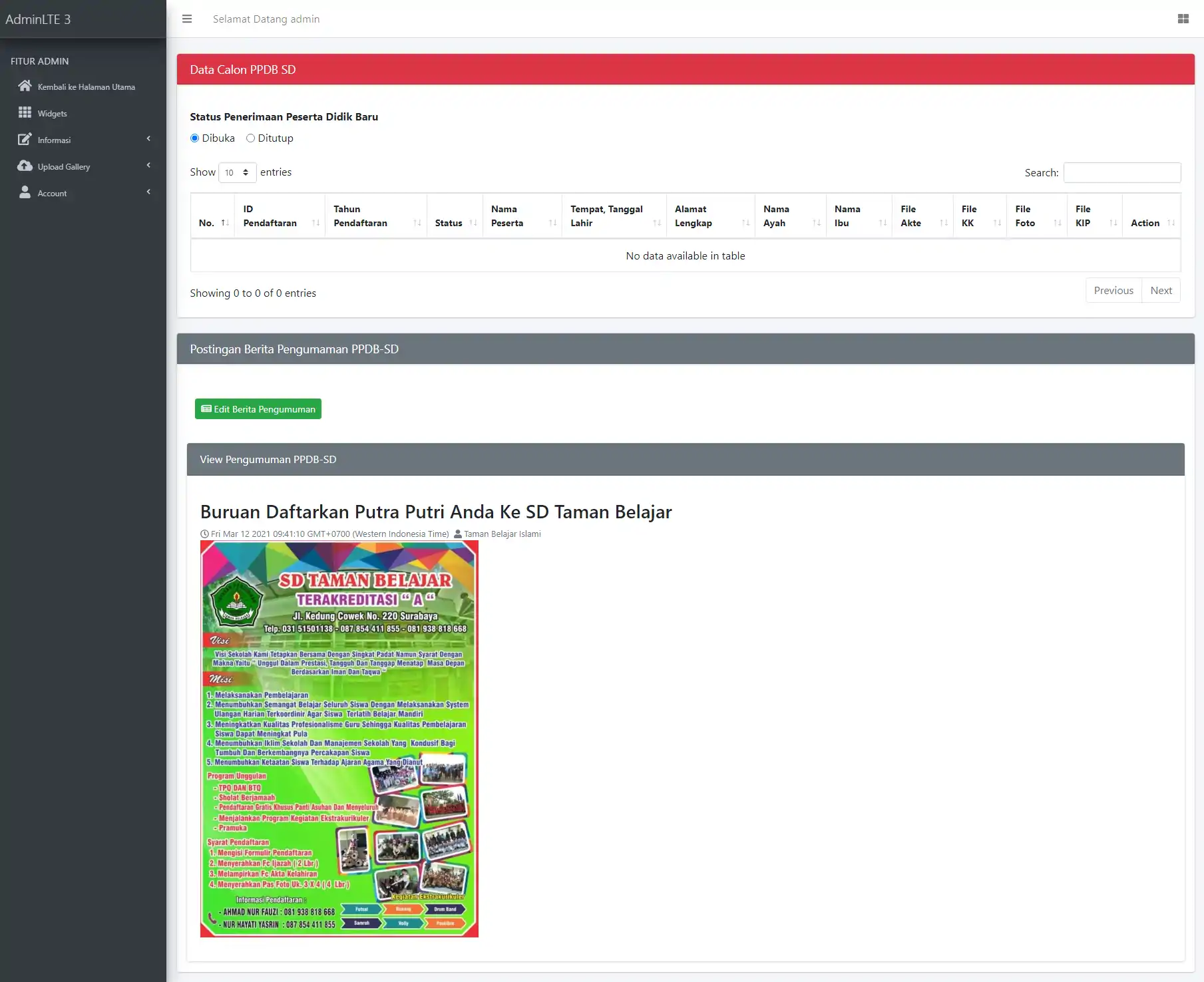The height and width of the screenshot is (982, 1204).
Task: Expand the Informasi submenu chevron
Action: pos(148,138)
